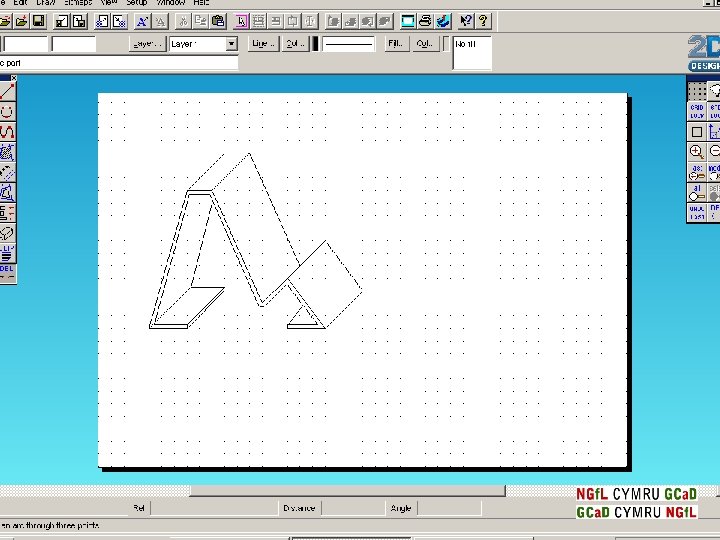Select the dotted area fill tool

(x=7, y=152)
